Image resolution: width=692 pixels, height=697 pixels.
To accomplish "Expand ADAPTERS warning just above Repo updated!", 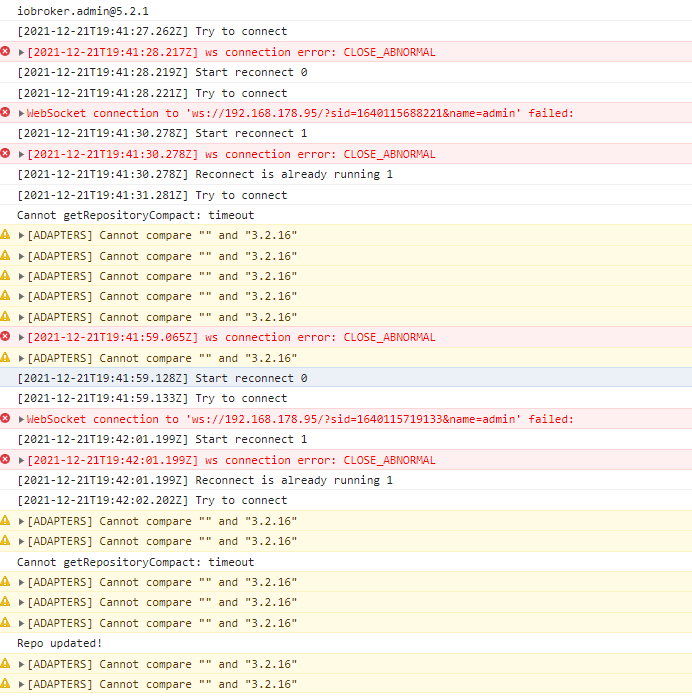I will (21, 623).
